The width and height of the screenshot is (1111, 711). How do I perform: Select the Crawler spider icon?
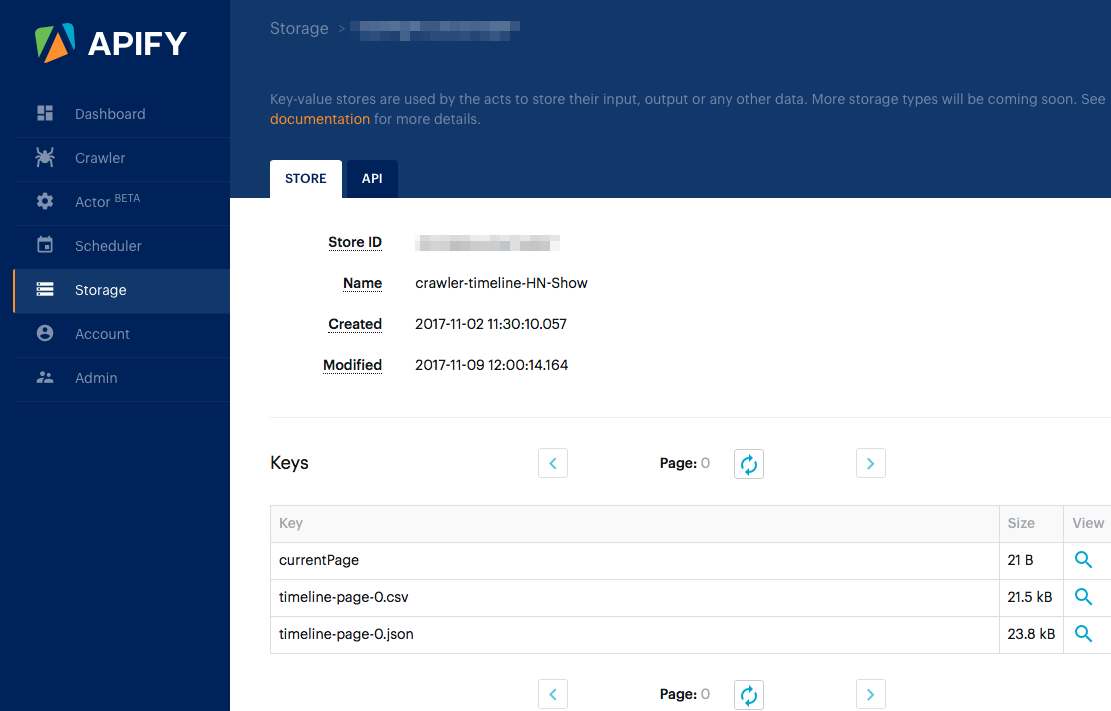pyautogui.click(x=44, y=158)
